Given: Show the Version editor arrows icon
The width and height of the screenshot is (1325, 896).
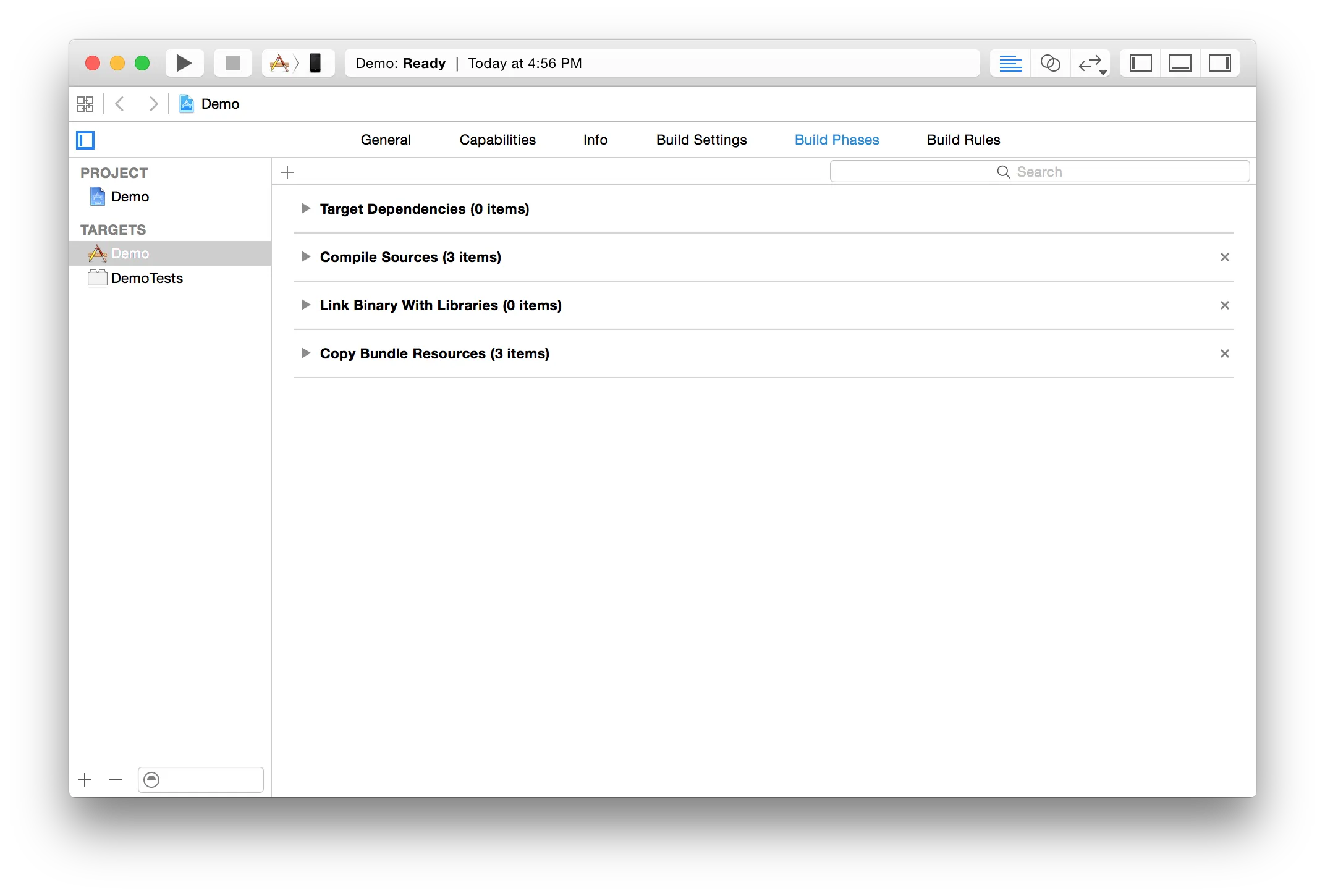Looking at the screenshot, I should (x=1090, y=63).
